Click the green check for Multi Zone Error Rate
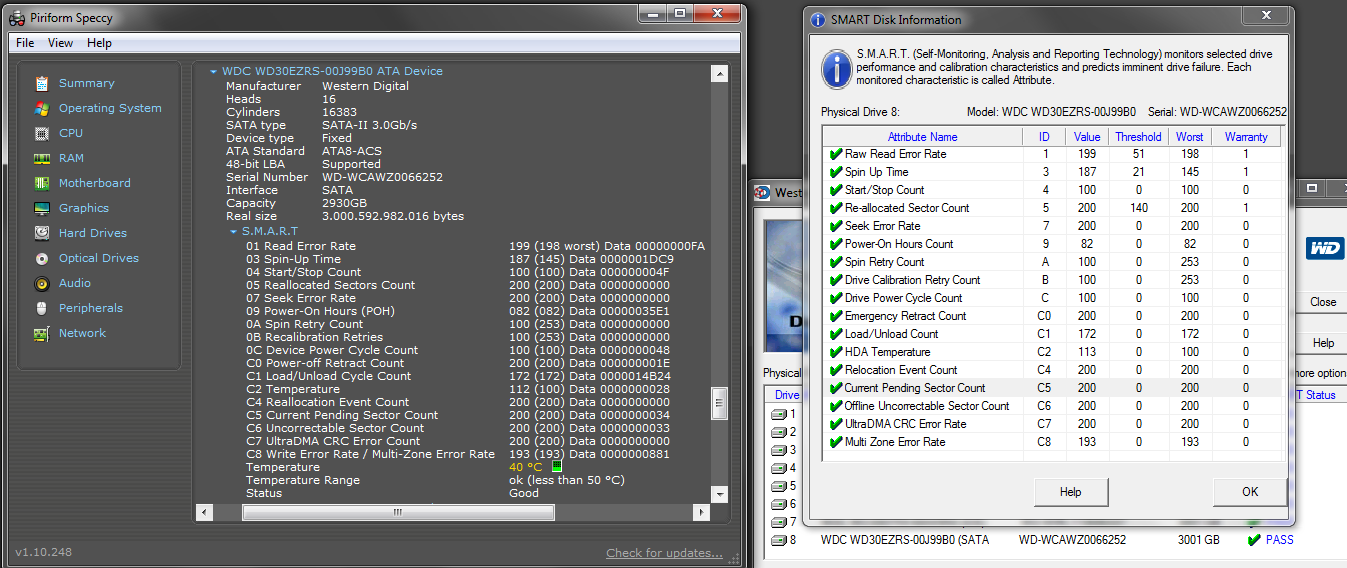 click(x=835, y=442)
